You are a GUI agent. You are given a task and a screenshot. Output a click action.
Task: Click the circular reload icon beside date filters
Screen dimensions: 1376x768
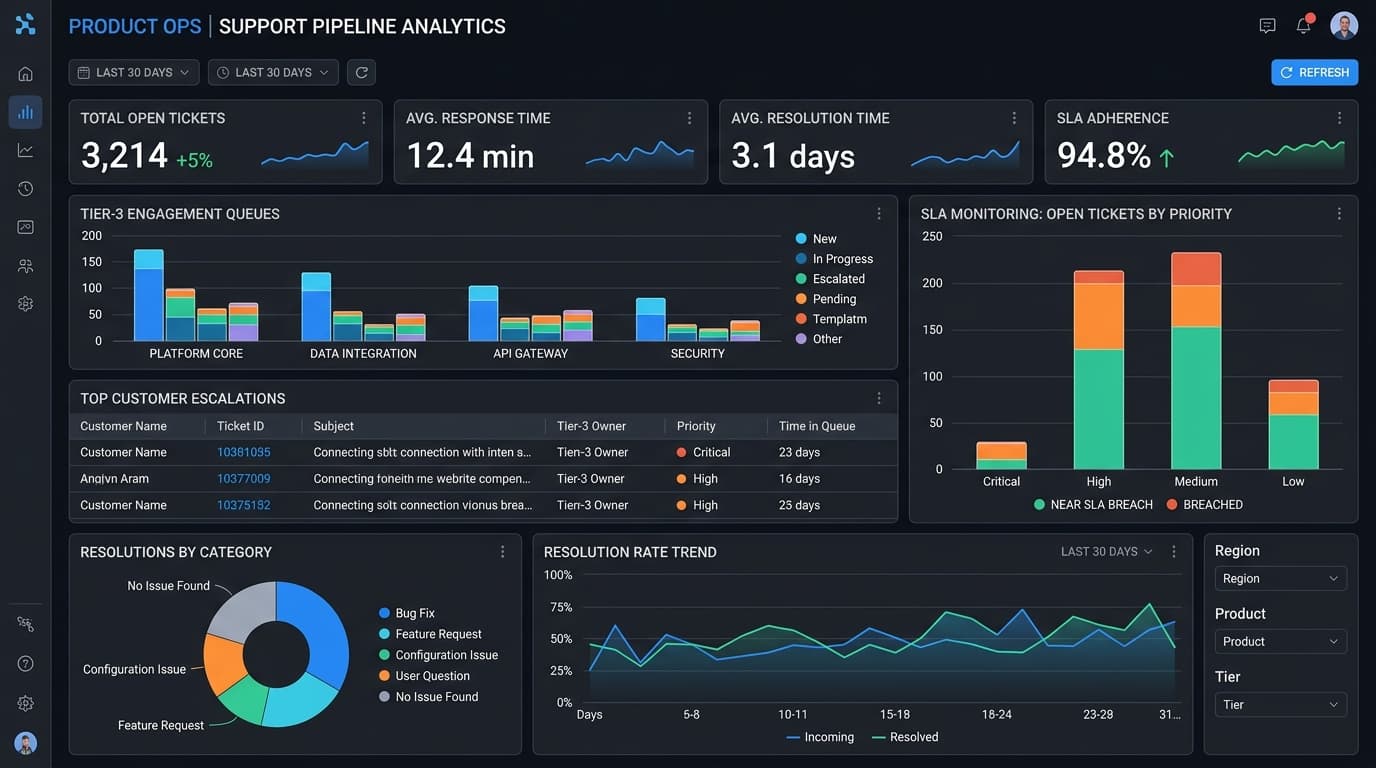(x=362, y=72)
